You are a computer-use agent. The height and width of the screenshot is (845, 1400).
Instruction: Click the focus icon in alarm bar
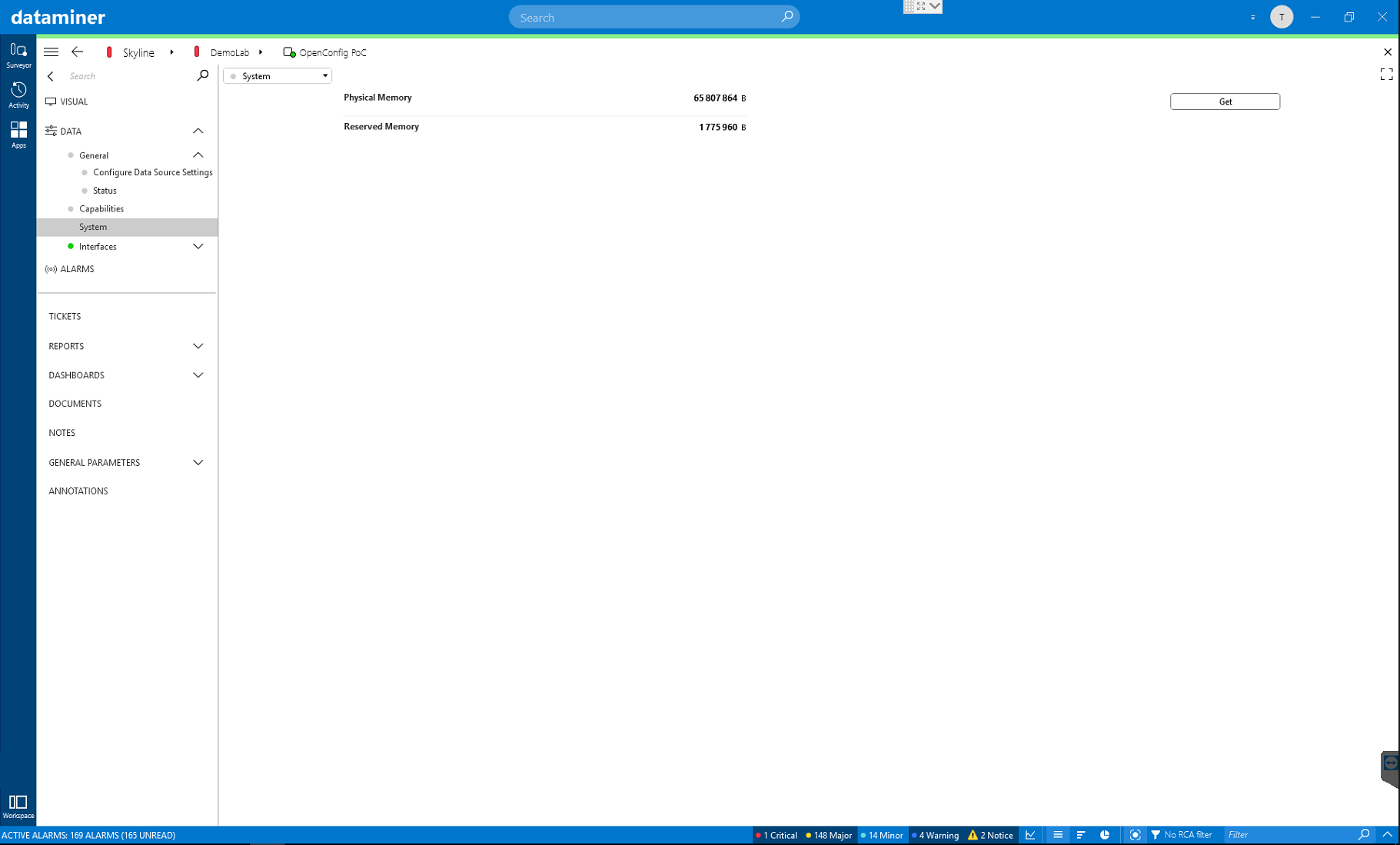pos(1135,835)
